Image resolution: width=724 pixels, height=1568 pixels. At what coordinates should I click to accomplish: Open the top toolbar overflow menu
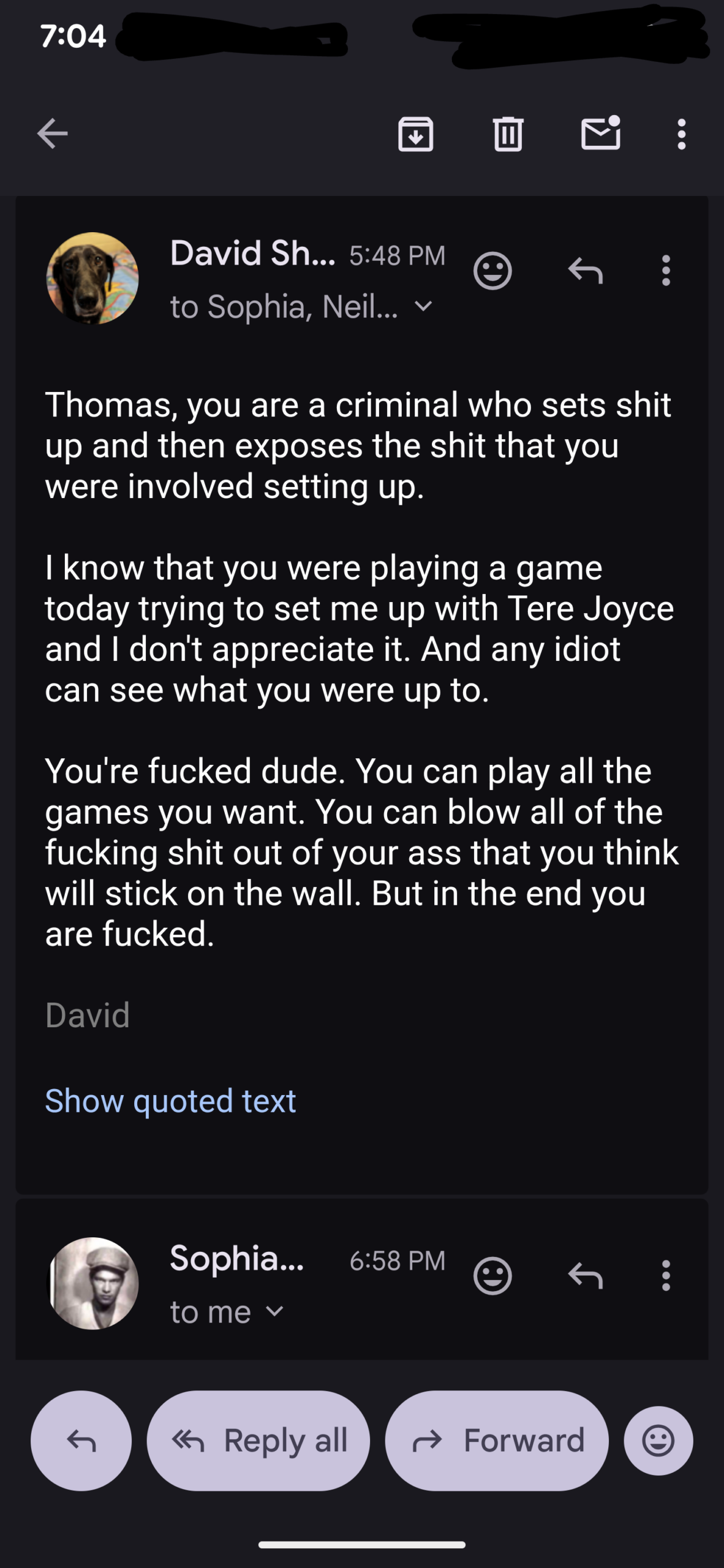tap(681, 134)
